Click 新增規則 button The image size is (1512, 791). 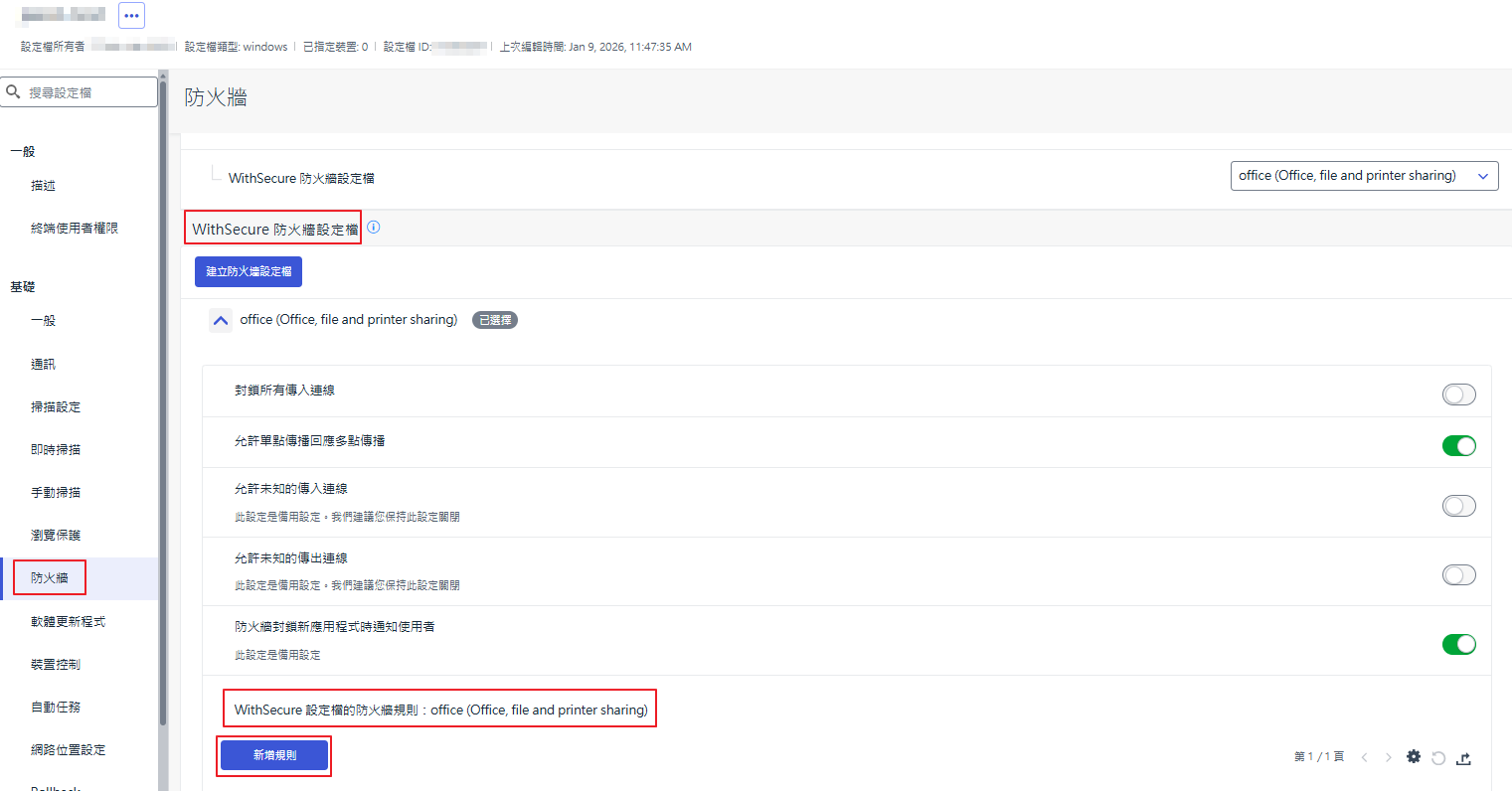click(x=274, y=756)
